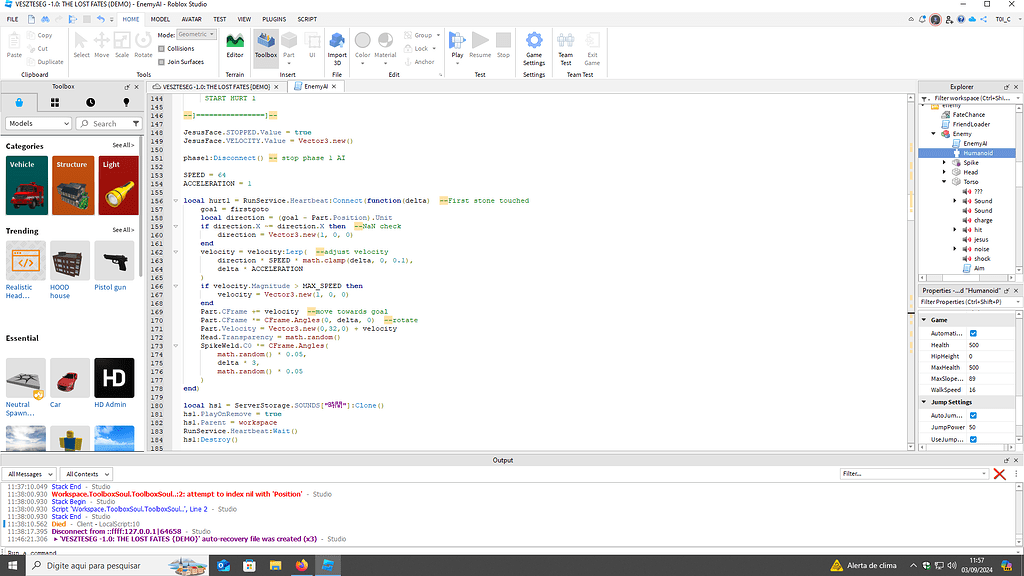The height and width of the screenshot is (576, 1024).
Task: Open the Material picker
Action: click(x=385, y=46)
